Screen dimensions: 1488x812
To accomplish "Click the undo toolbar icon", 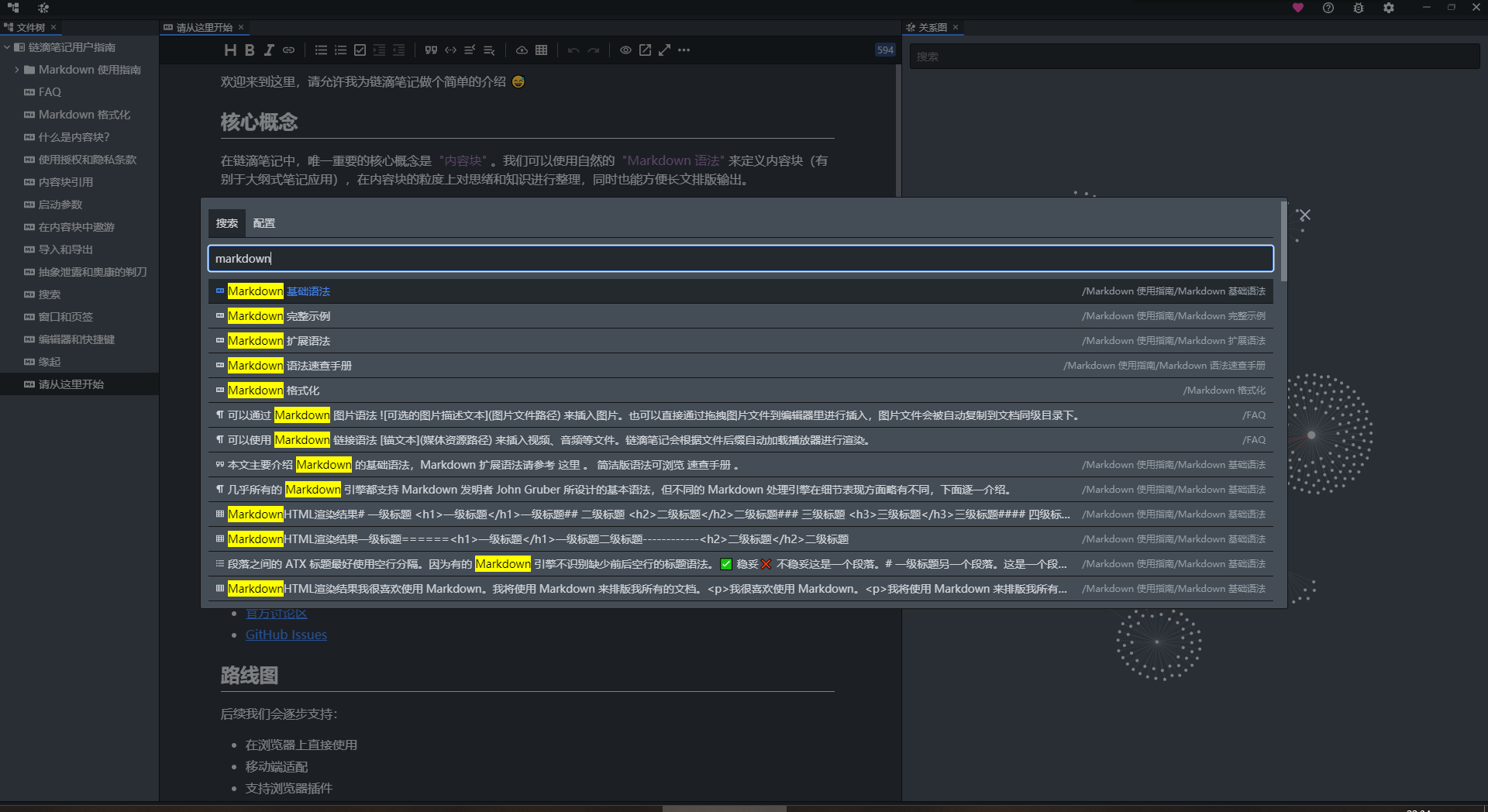I will pos(573,50).
